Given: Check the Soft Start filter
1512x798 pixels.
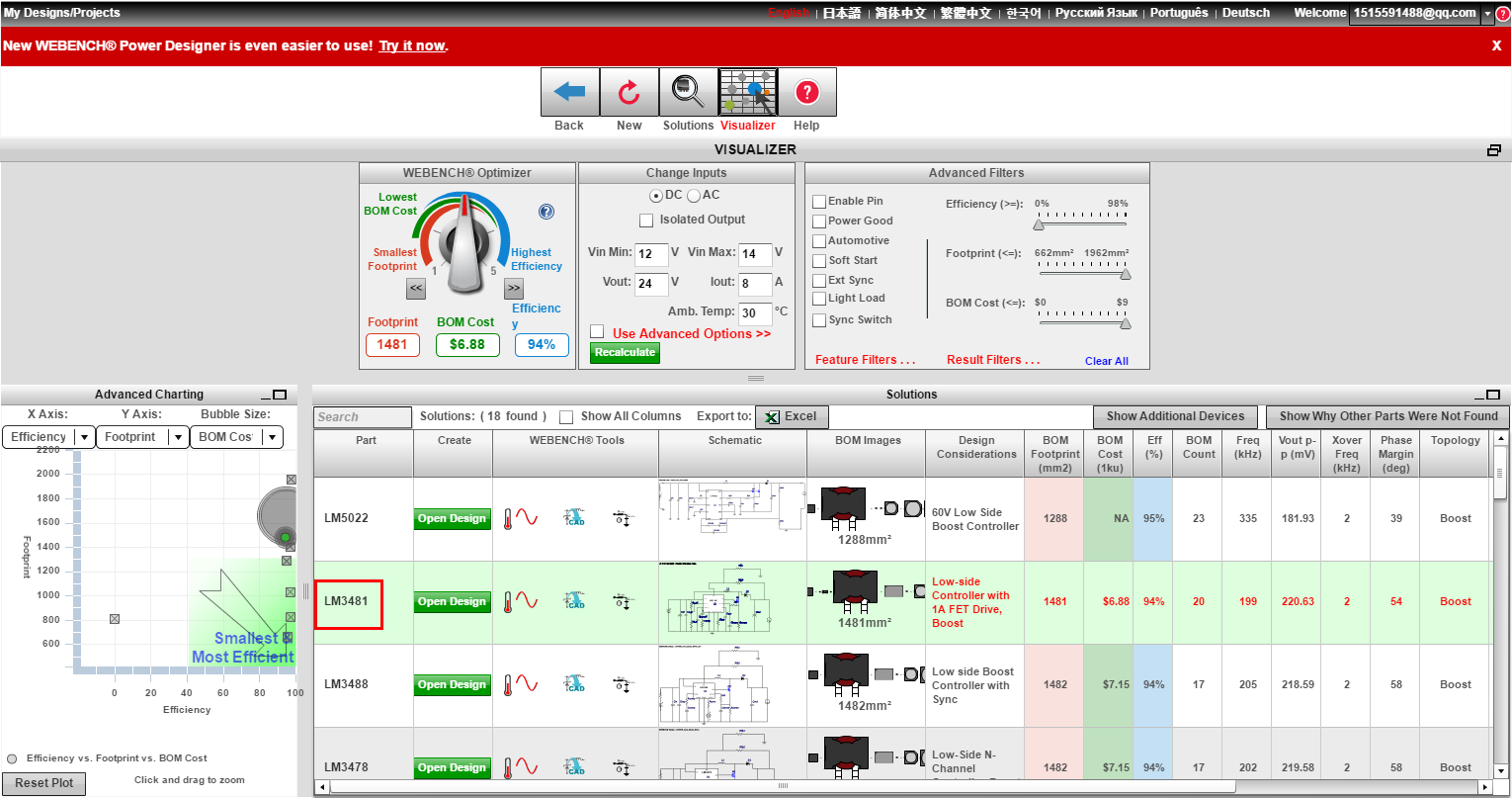Looking at the screenshot, I should coord(819,261).
